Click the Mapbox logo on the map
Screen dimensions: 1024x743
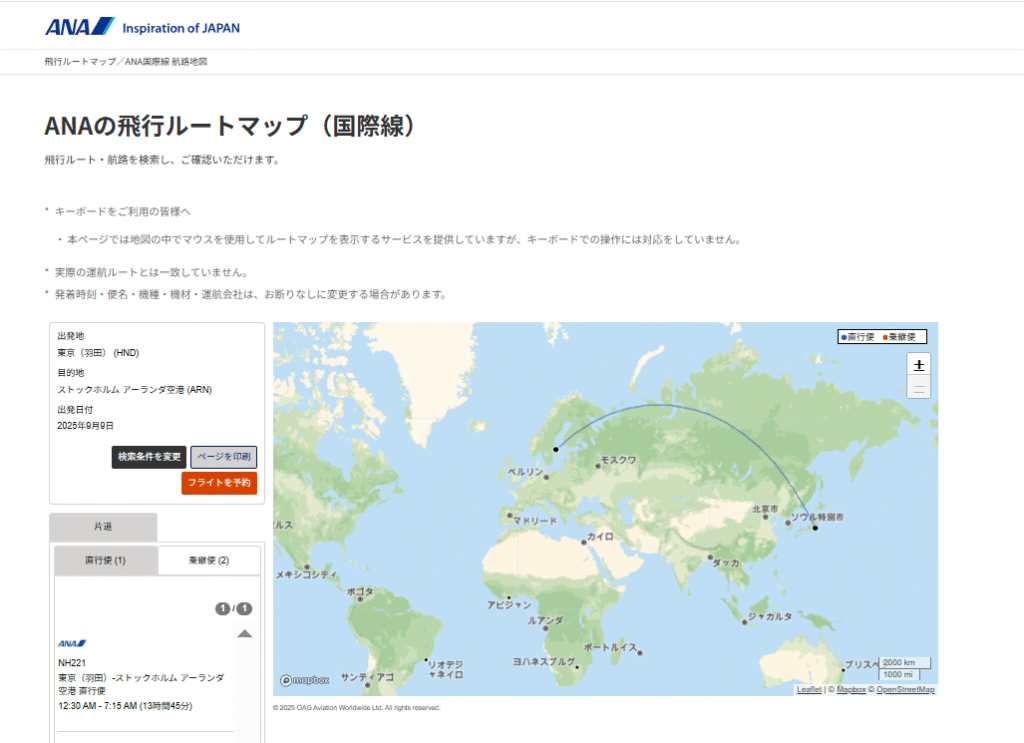coord(304,680)
